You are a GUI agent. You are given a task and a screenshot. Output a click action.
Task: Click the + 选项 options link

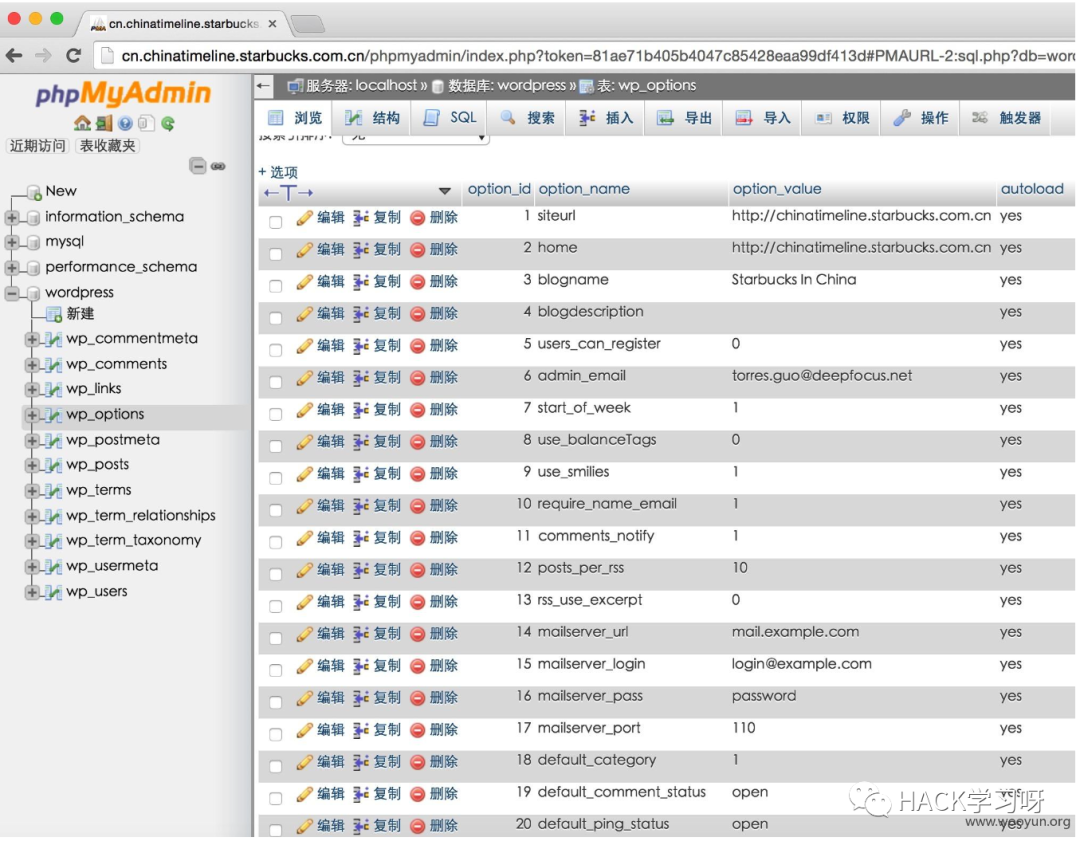[x=278, y=172]
